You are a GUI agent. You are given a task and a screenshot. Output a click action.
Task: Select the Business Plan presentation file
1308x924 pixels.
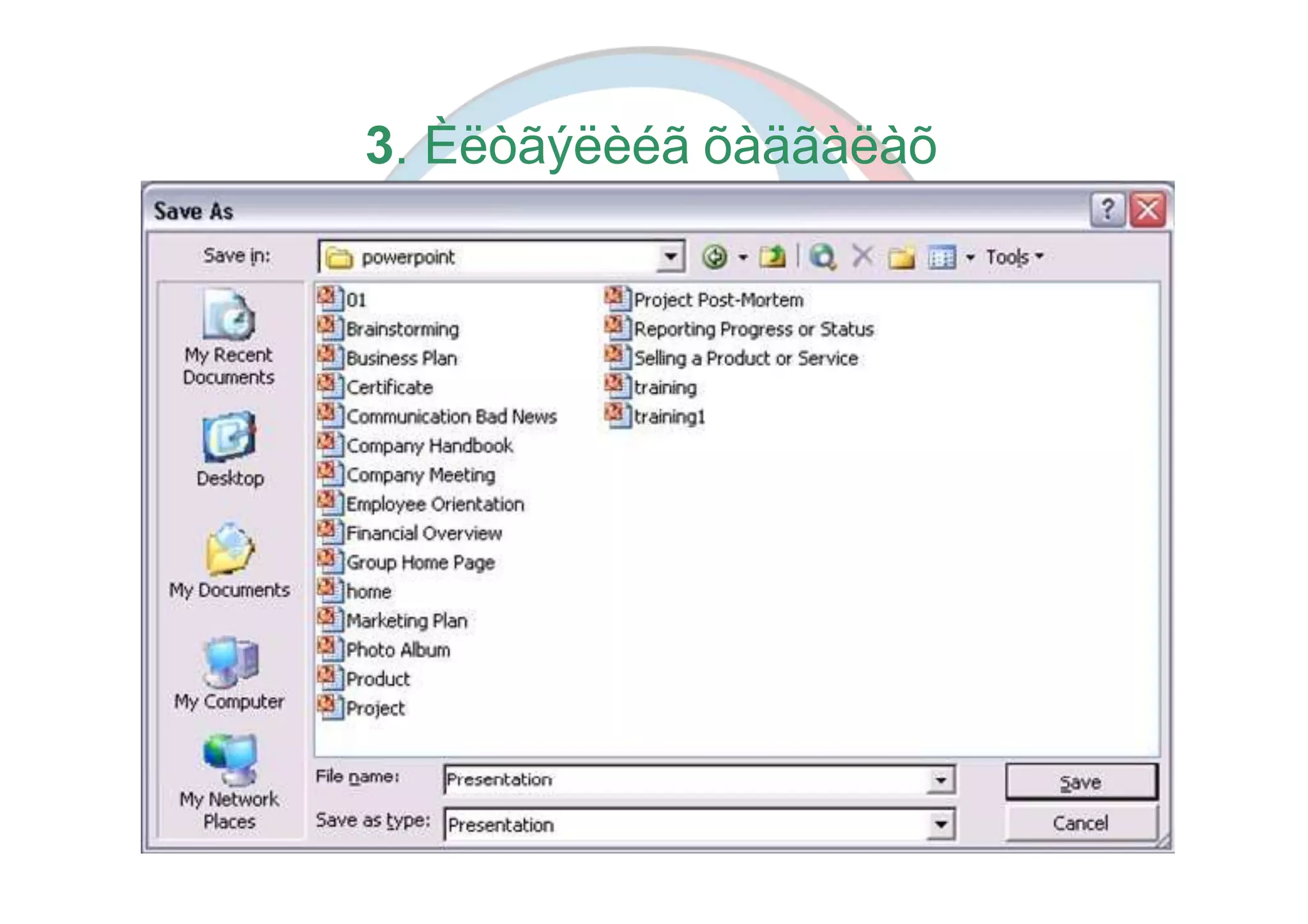tap(401, 358)
